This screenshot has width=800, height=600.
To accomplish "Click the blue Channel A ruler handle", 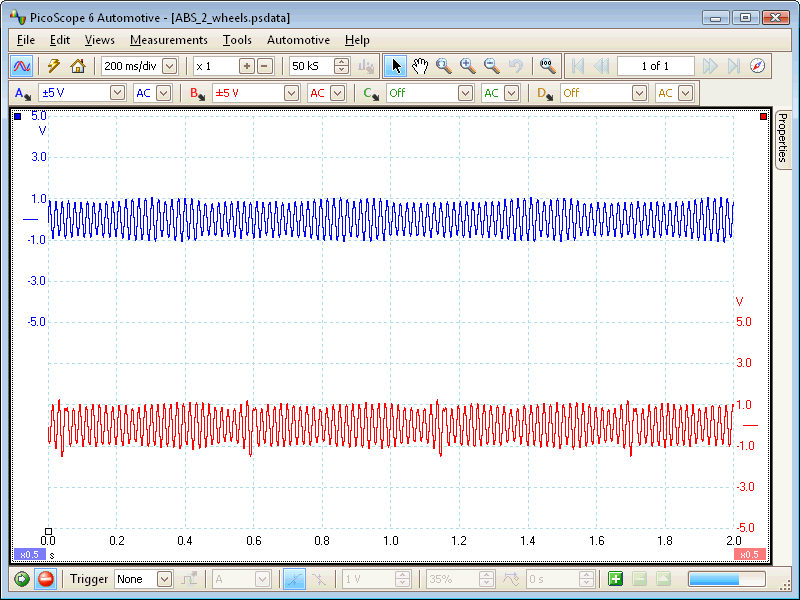I will 18,117.
